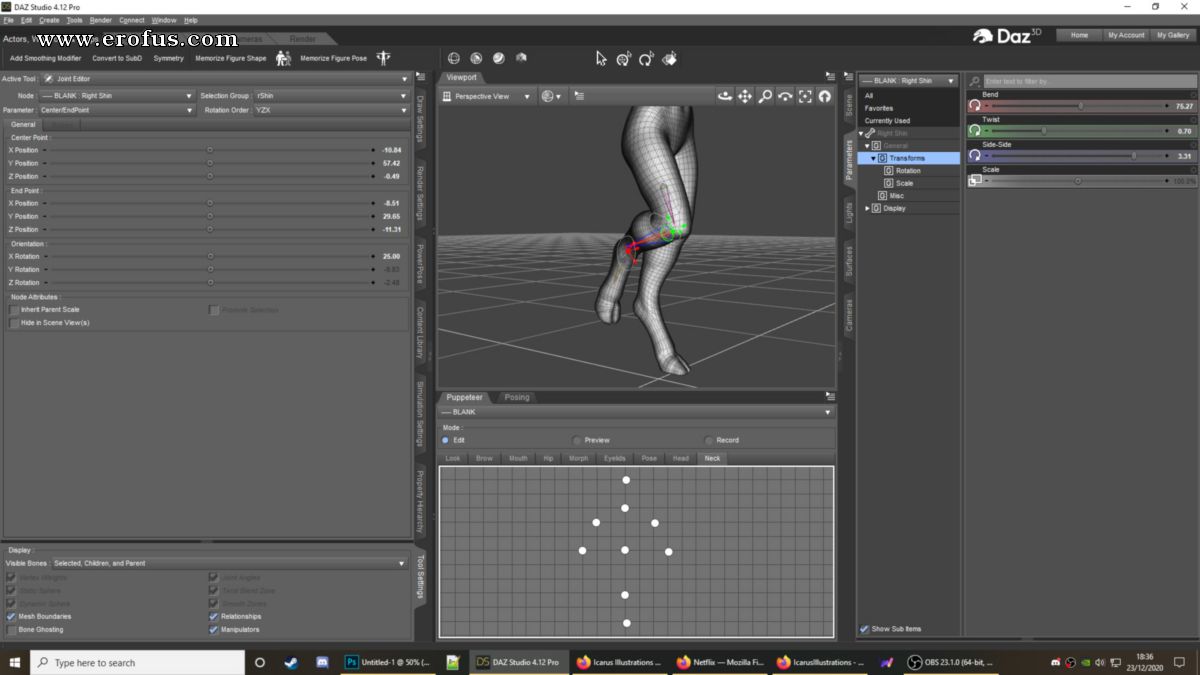Screen dimensions: 1200x675
Task: Click the Memorize Figure Pose figure icon
Action: pos(383,58)
